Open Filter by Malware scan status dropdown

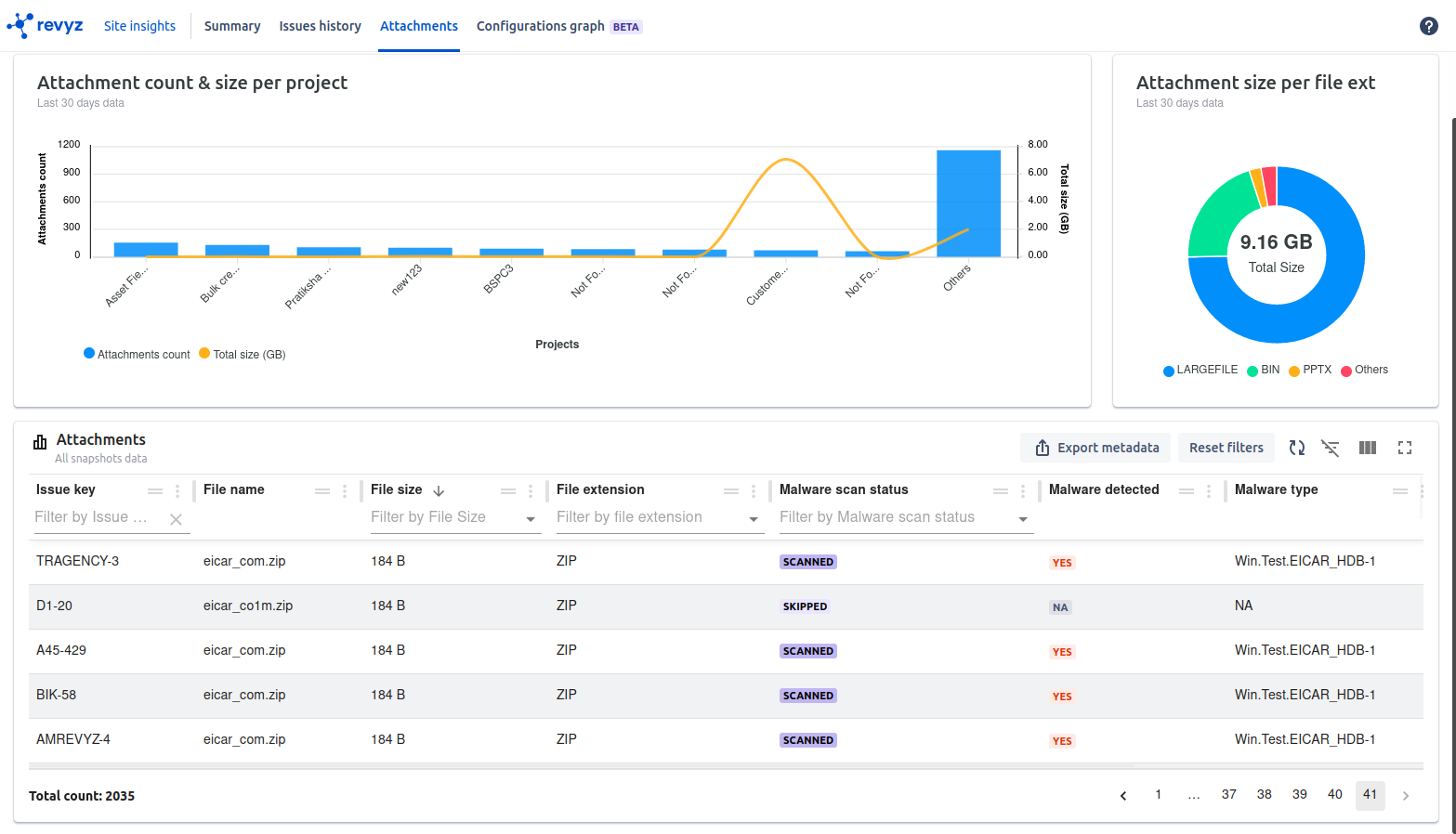click(1022, 519)
